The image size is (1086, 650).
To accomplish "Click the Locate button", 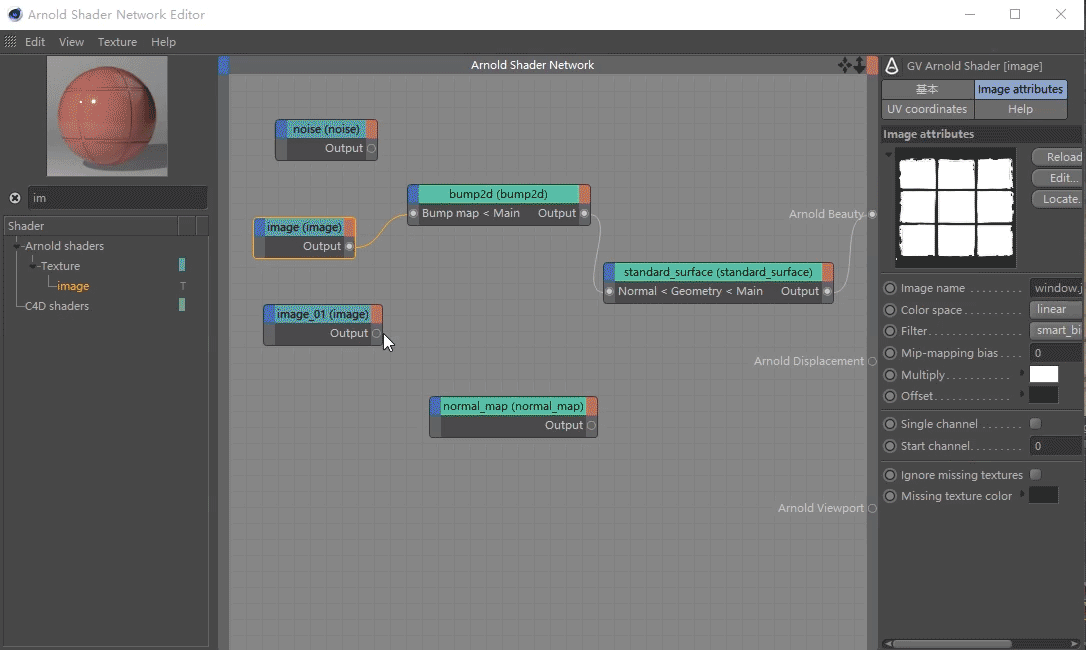I will coord(1058,199).
